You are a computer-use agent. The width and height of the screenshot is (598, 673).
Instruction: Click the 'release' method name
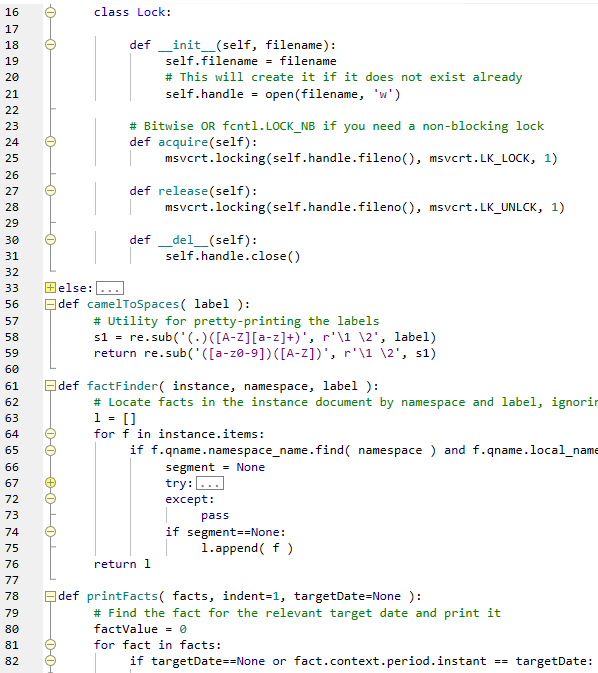[x=183, y=191]
